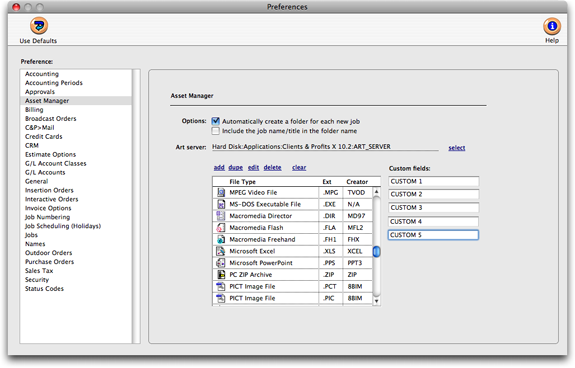This screenshot has height=368, width=575.
Task: Select Accounting in the preference list
Action: (76, 74)
